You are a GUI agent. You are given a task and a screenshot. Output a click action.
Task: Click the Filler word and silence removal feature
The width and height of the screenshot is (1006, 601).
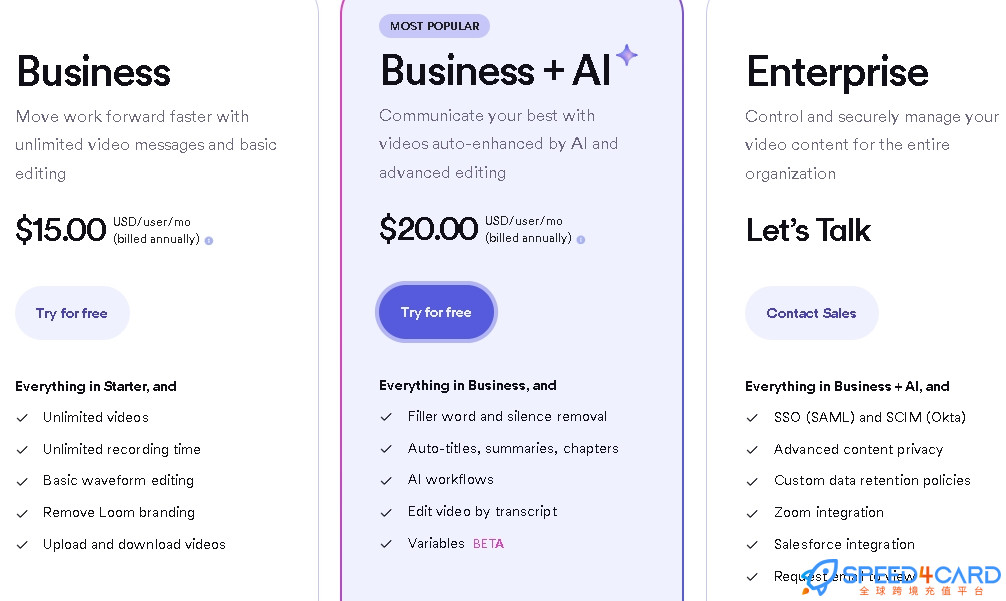pyautogui.click(x=507, y=416)
